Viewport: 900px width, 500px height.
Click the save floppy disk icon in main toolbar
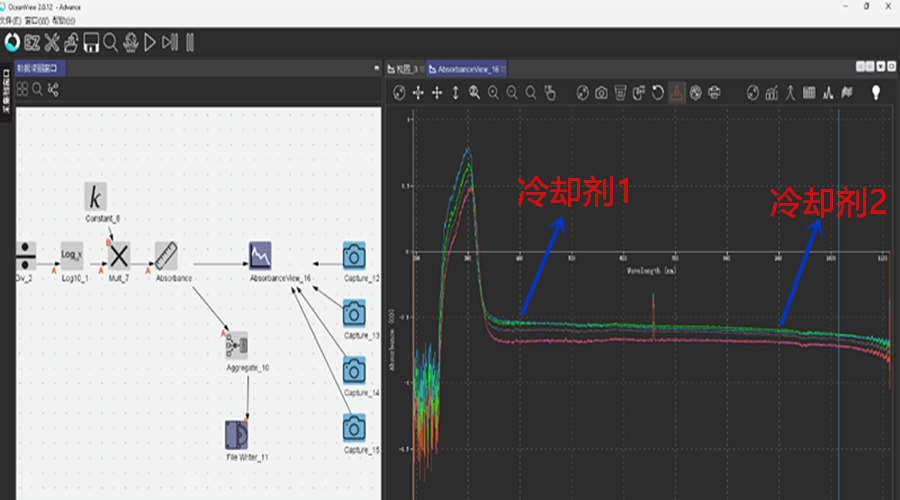pos(90,42)
